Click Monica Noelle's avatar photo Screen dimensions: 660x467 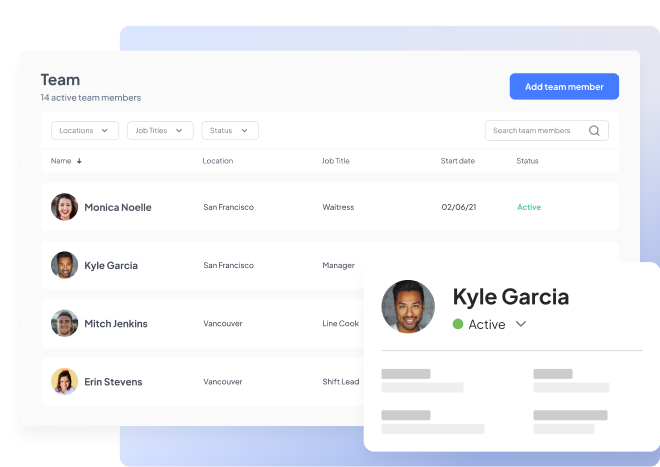(65, 207)
